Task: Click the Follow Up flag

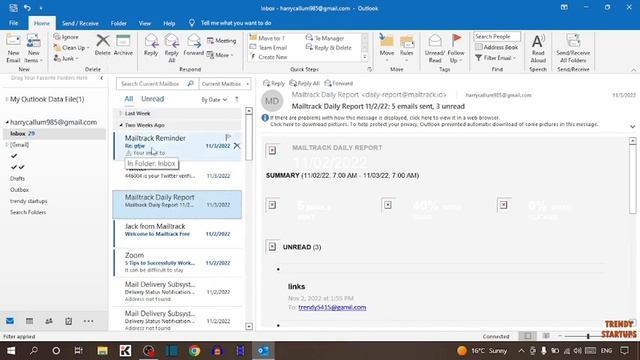Action: [x=456, y=48]
